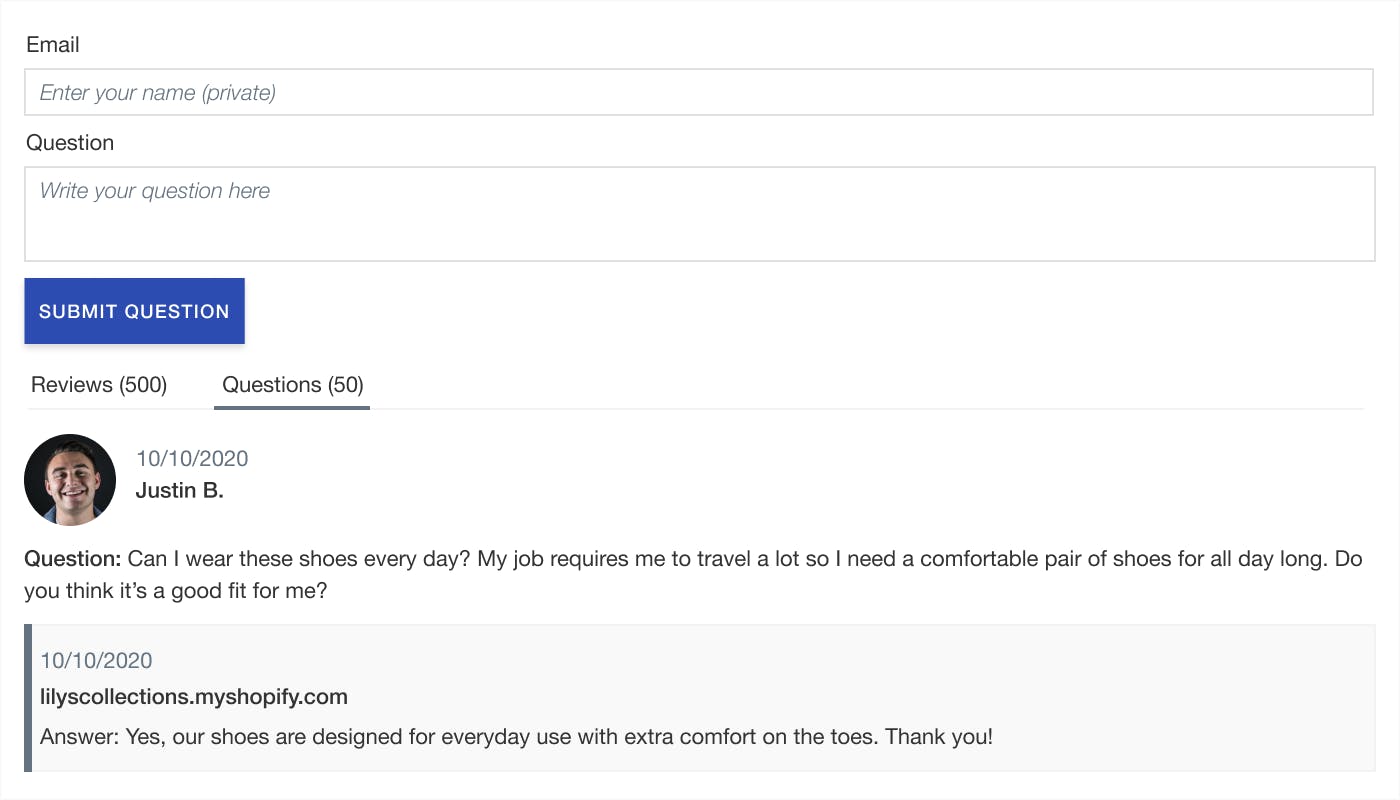This screenshot has height=800, width=1400.
Task: Click the 'Answer:' prefix in the store reply
Action: (78, 738)
